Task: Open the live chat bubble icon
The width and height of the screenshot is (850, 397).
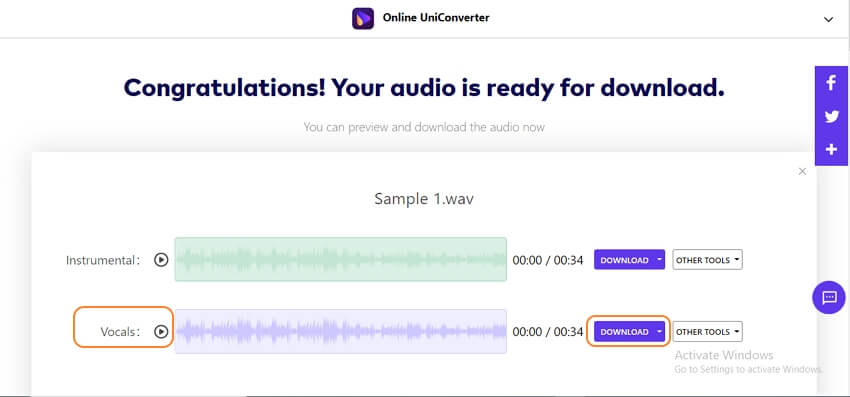Action: (x=829, y=297)
